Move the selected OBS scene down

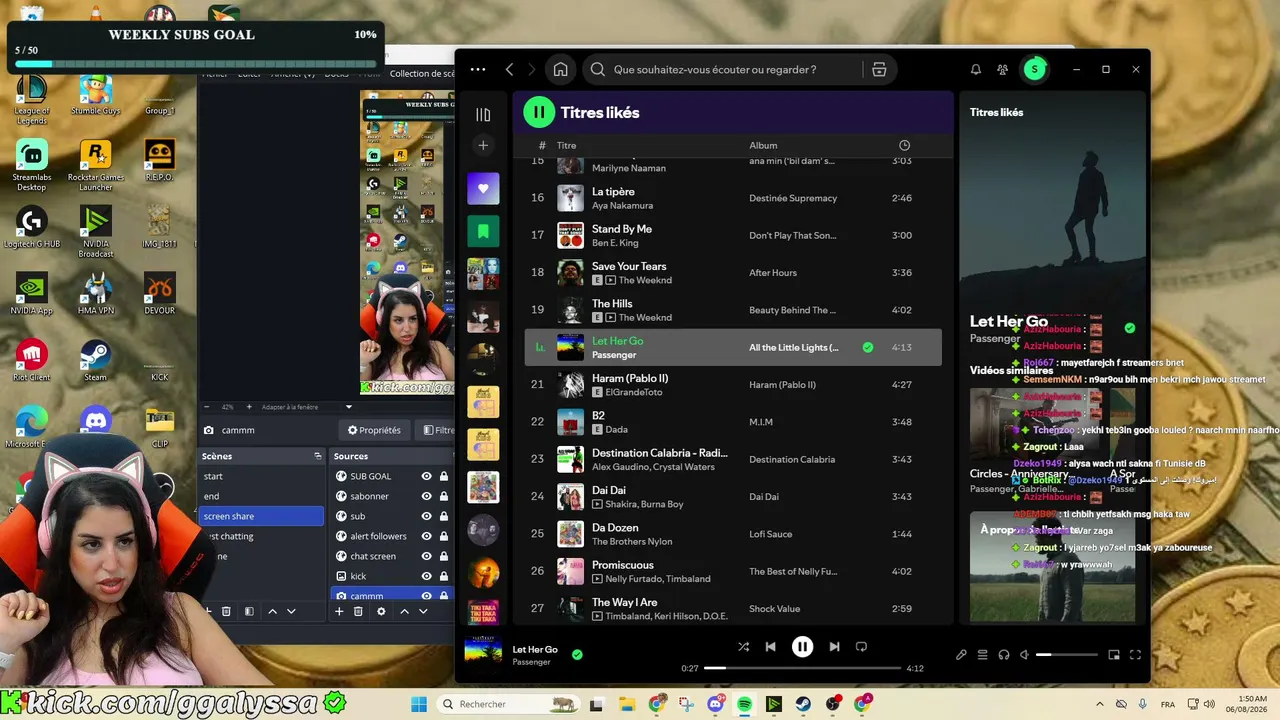coord(291,611)
